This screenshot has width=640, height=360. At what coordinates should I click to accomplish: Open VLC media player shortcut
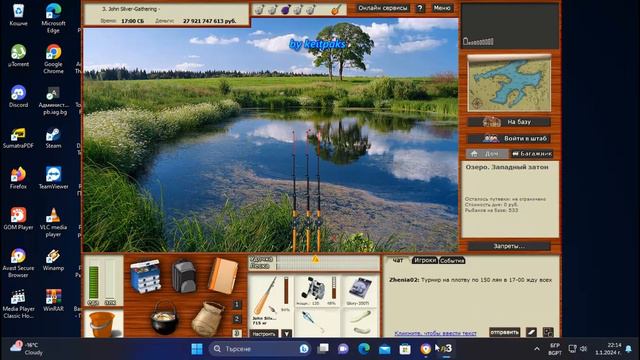coord(53,223)
